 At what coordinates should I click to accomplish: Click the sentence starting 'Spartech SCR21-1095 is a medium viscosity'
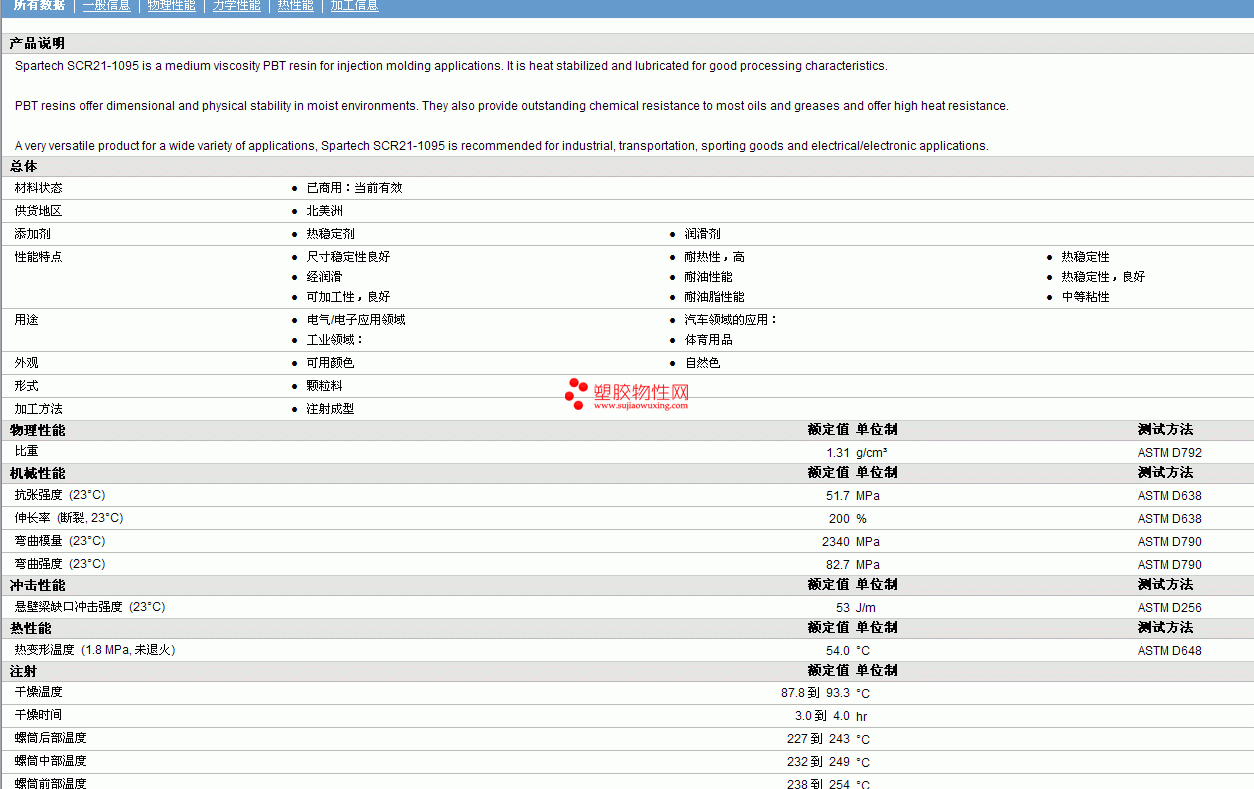click(x=451, y=66)
